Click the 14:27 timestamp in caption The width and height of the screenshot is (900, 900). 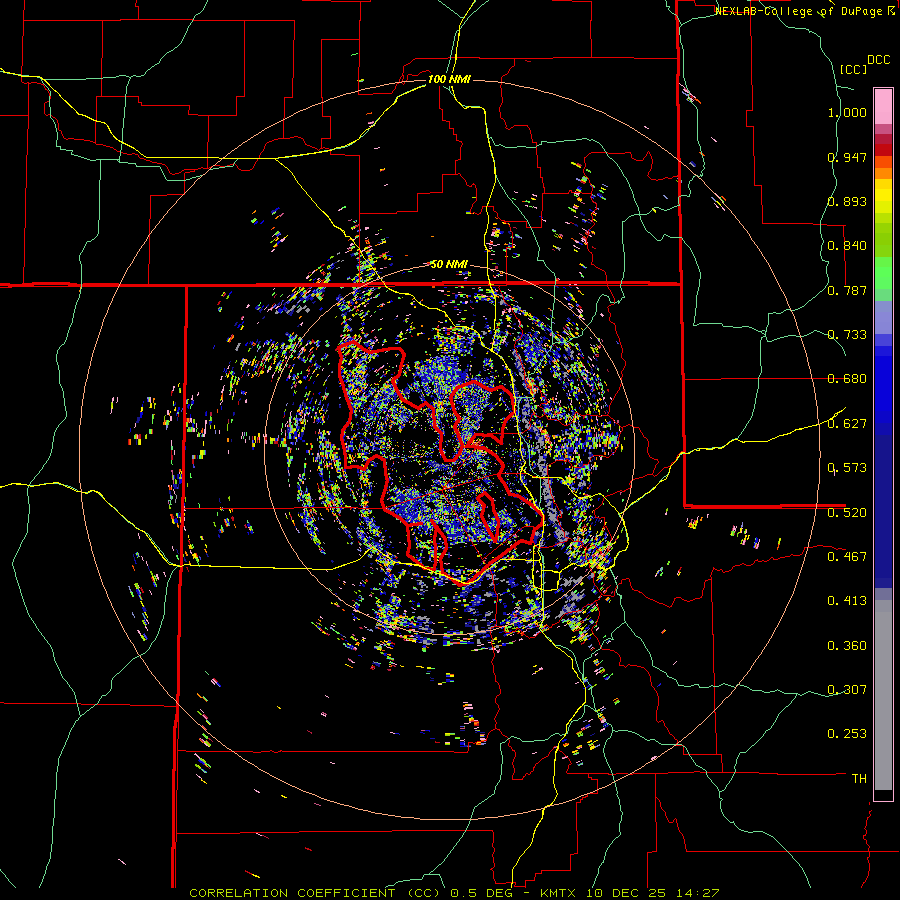point(696,893)
